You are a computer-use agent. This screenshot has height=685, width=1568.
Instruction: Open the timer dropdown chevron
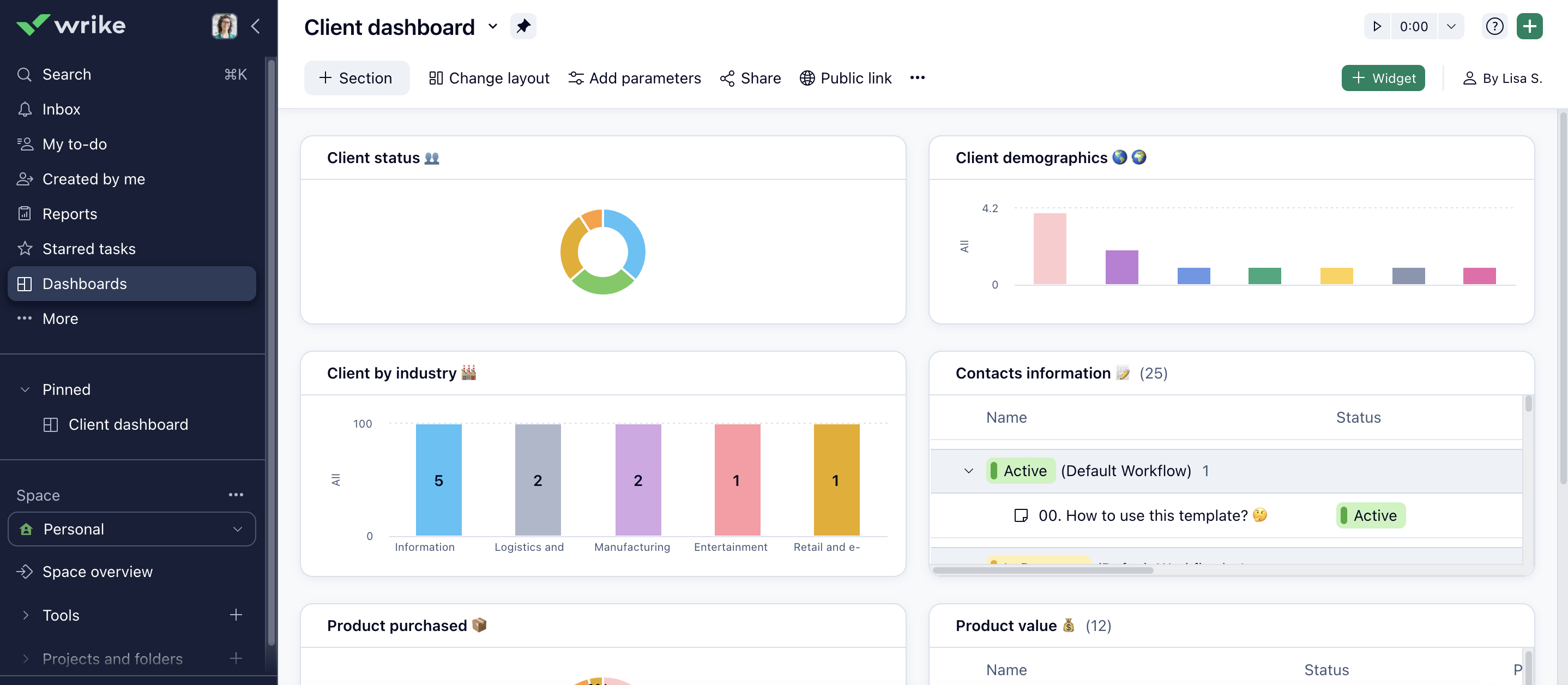click(1451, 26)
